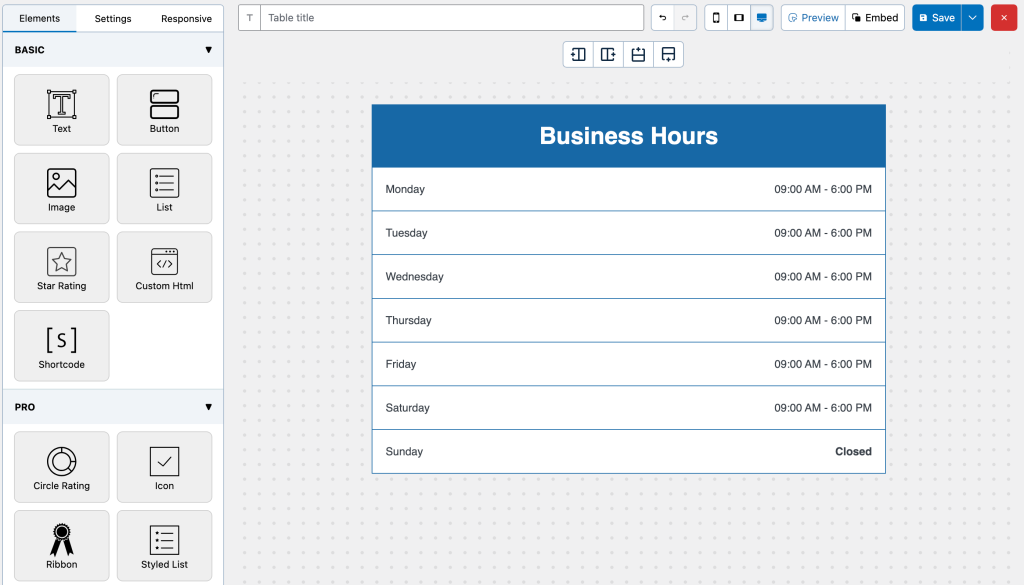1024x585 pixels.
Task: Click the Preview button
Action: 813,18
